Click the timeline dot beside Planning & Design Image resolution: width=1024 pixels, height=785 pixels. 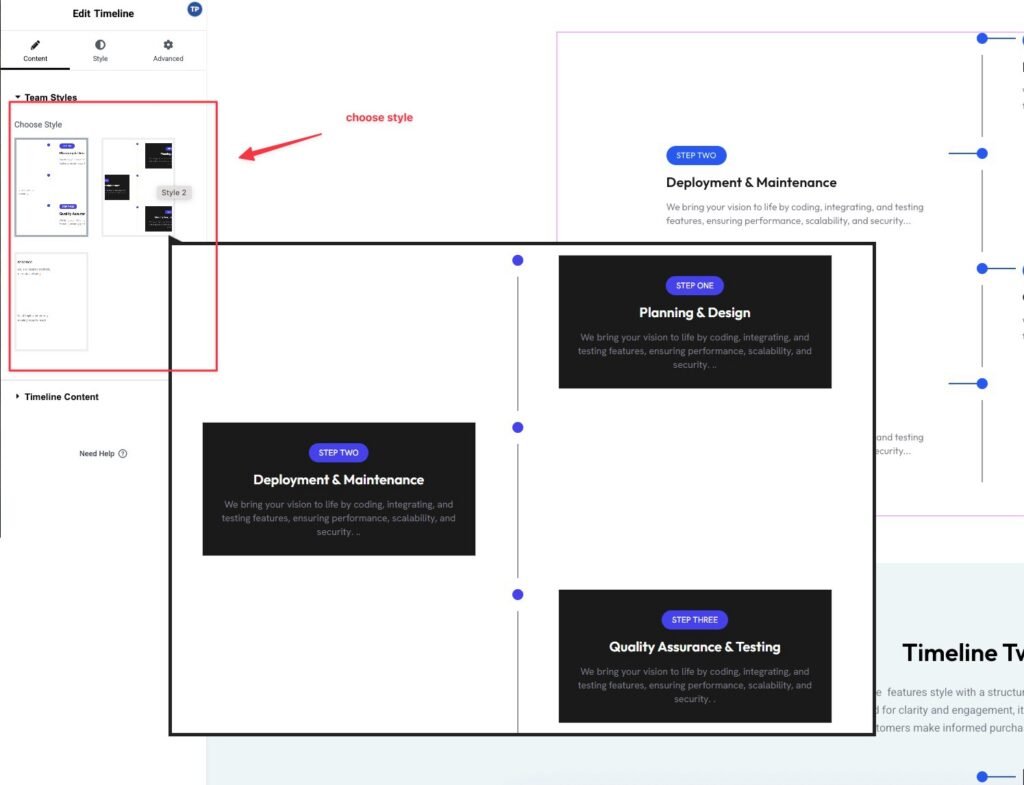tap(518, 260)
